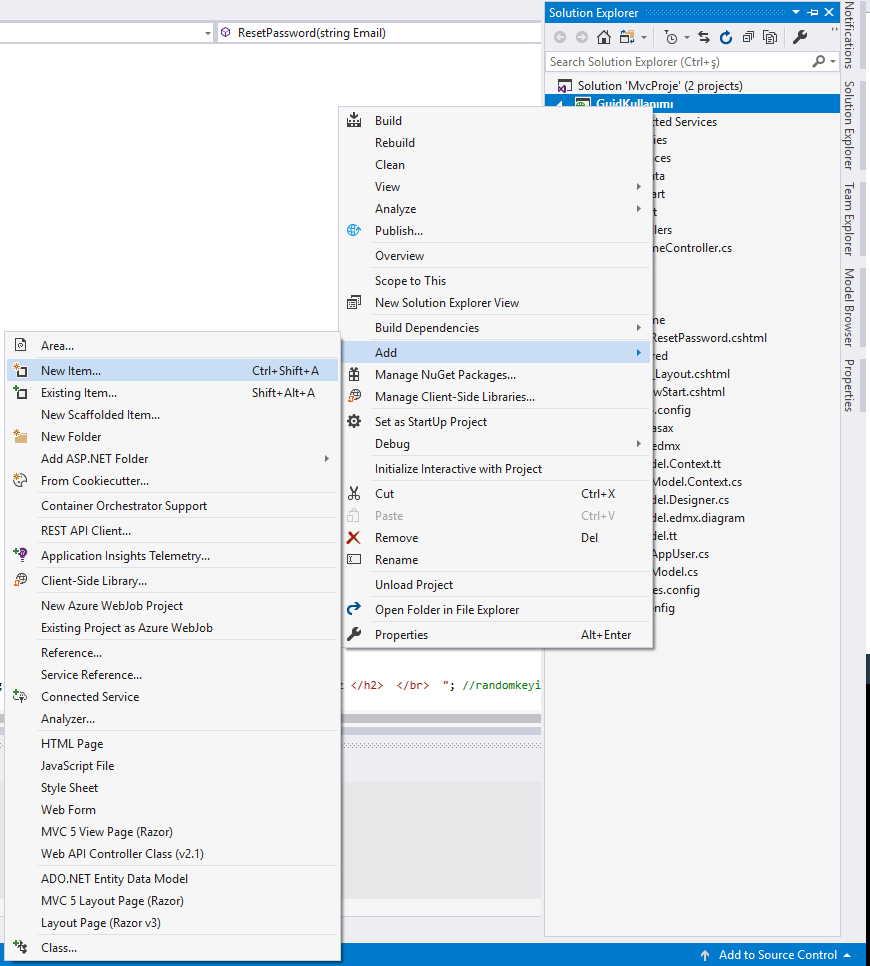Open Properties wrench in Solution Explorer toolbar
The image size is (870, 966).
tap(800, 38)
